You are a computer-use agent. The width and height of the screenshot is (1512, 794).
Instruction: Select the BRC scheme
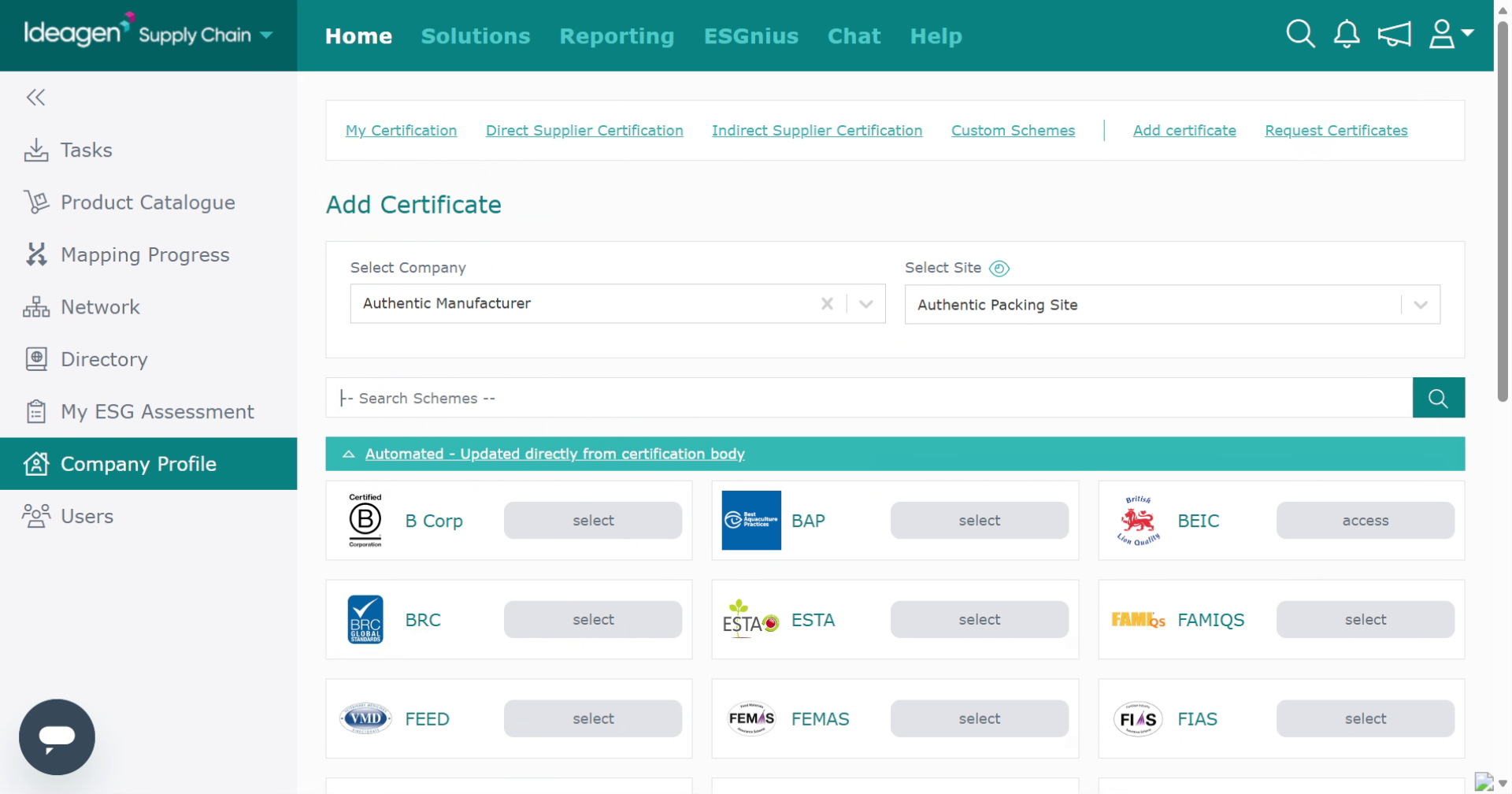click(x=593, y=620)
